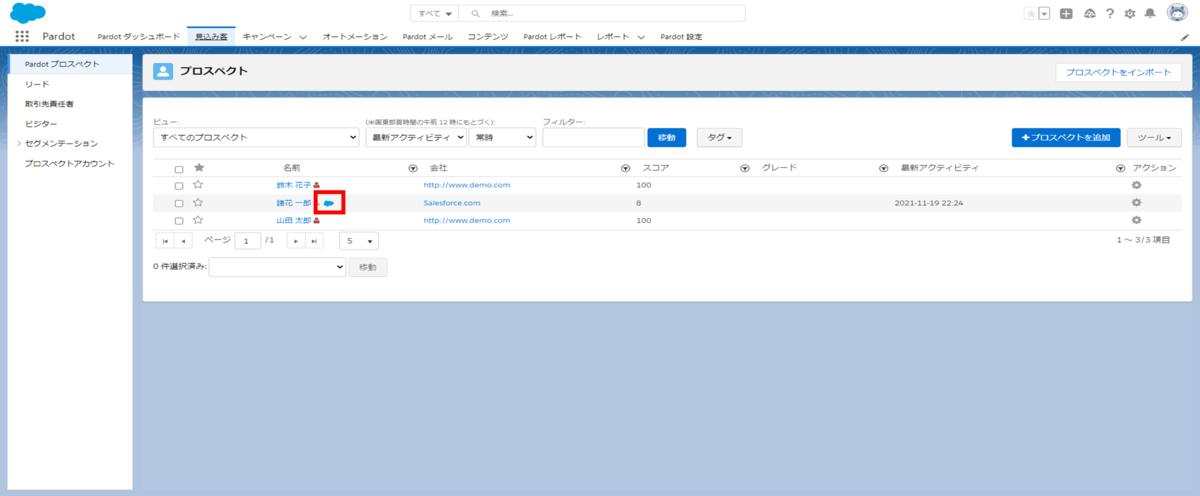Open the コンテンツ tab

click(x=488, y=37)
